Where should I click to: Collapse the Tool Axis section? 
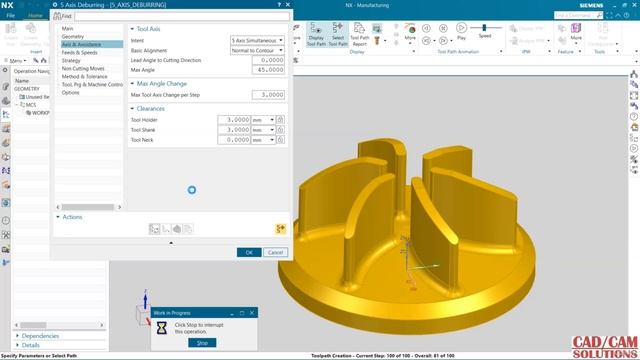click(132, 29)
